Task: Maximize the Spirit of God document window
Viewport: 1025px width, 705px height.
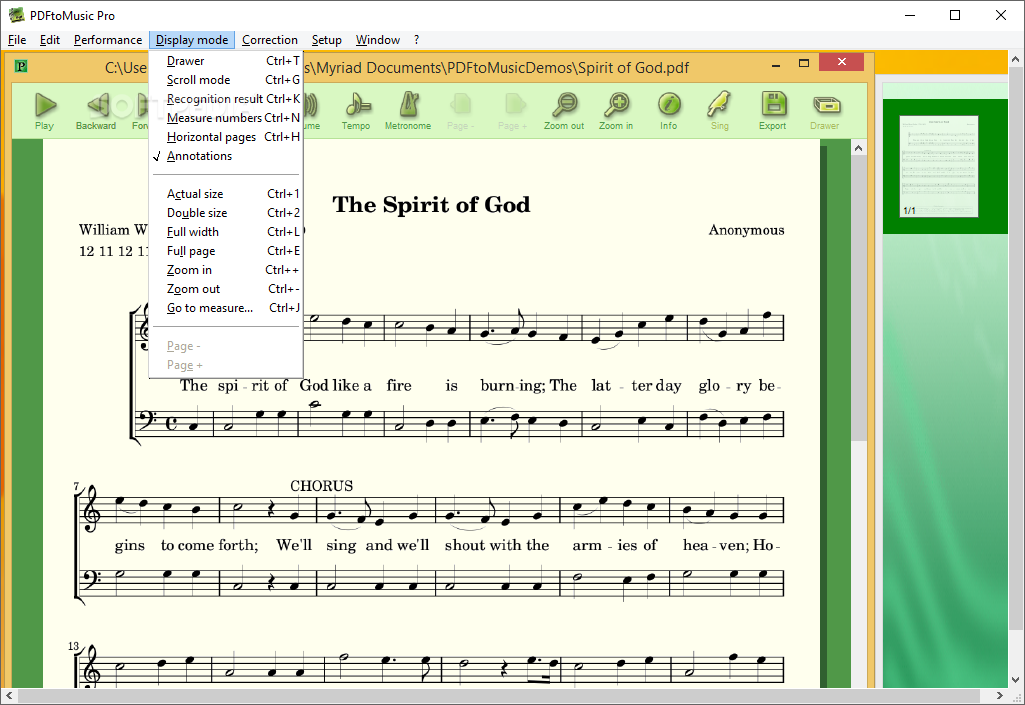Action: pyautogui.click(x=804, y=63)
